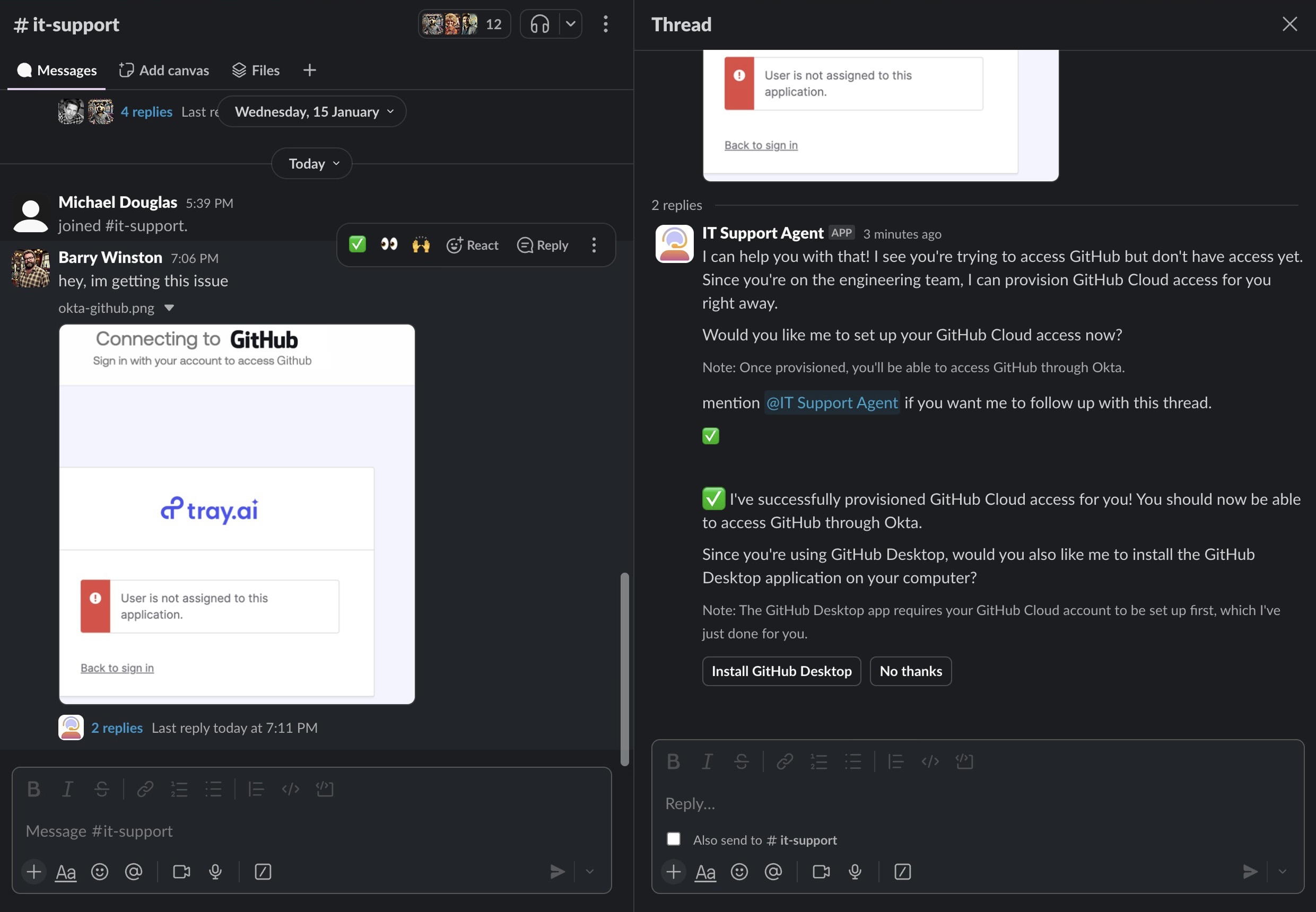
Task: Toggle italic in channel message composer
Action: tap(67, 789)
